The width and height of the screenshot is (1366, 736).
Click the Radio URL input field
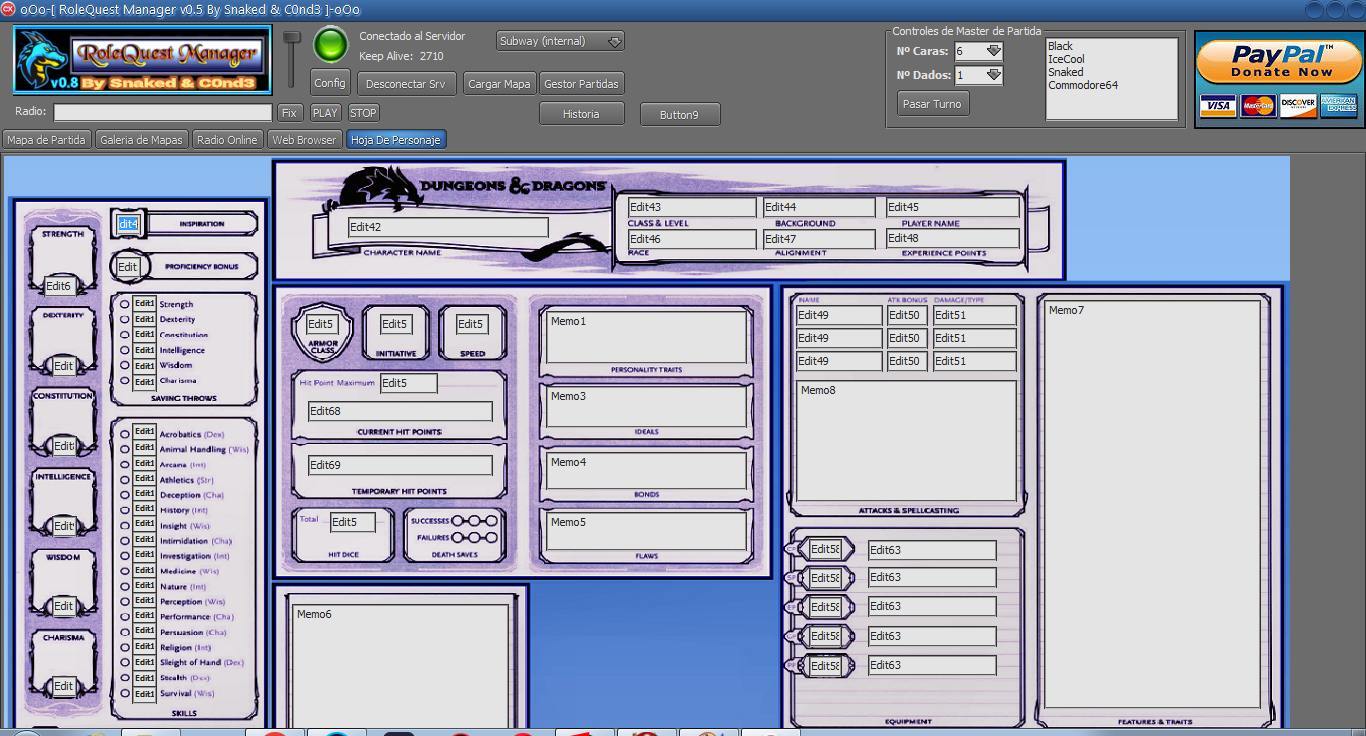163,113
